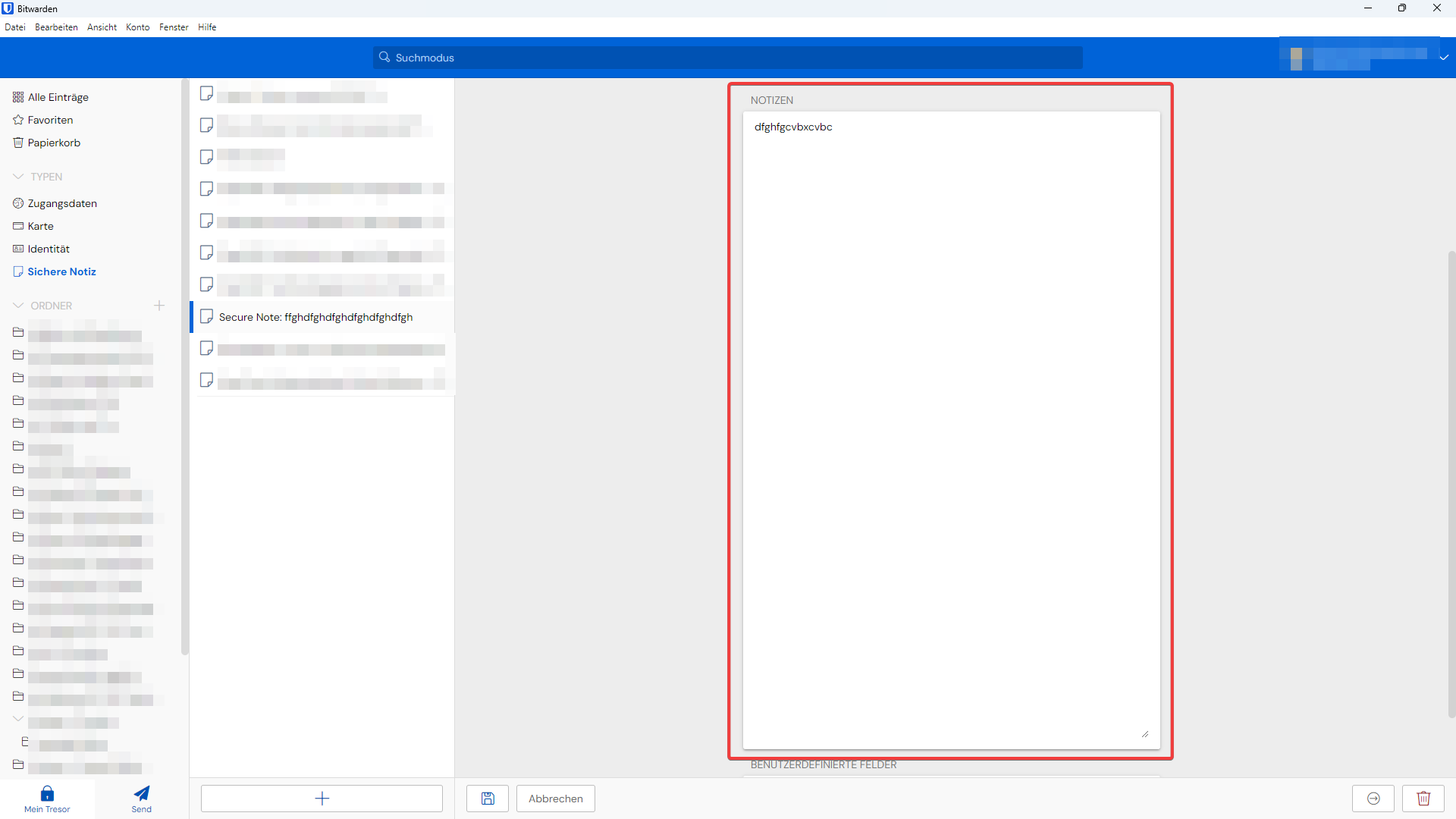Click the share arrow circle icon
Screen dimensions: 1456x819
[x=1373, y=799]
